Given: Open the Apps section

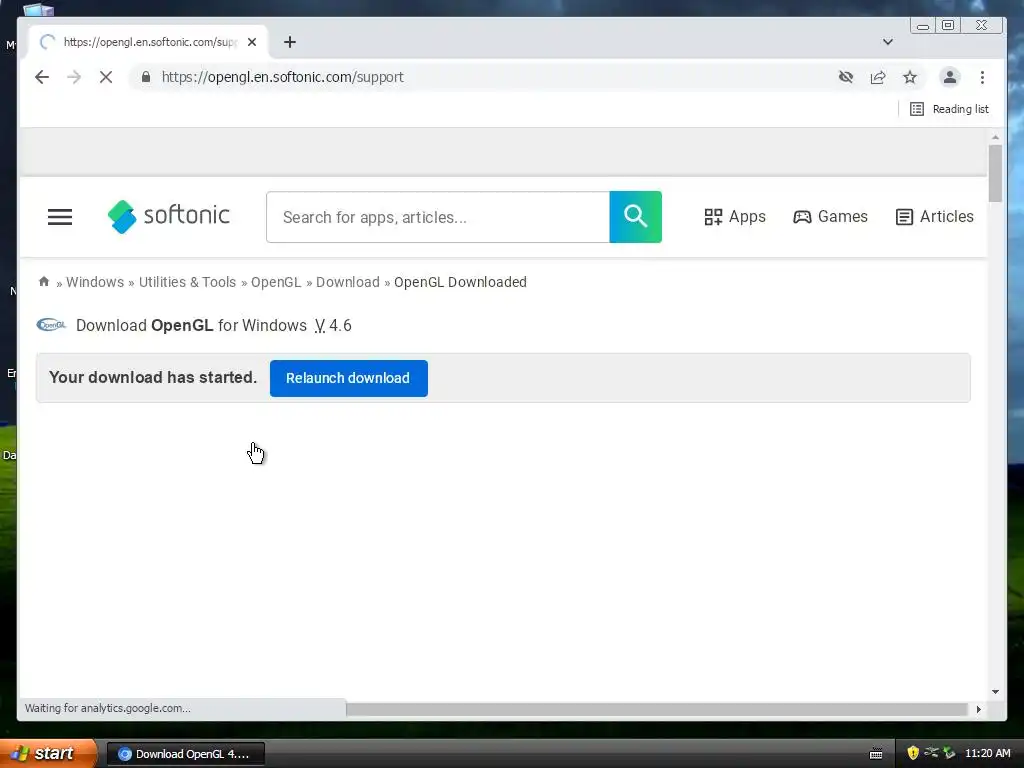Looking at the screenshot, I should tap(735, 217).
